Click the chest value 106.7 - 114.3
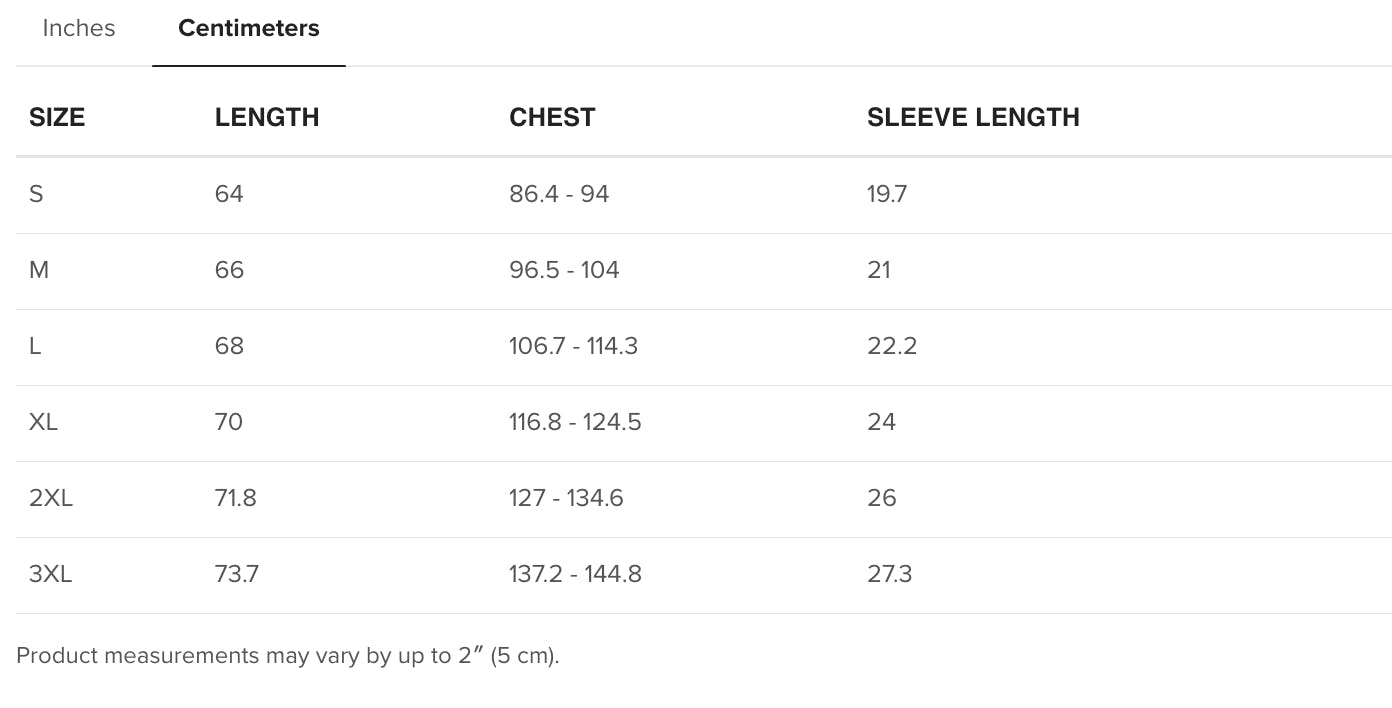1392x708 pixels. coord(573,346)
